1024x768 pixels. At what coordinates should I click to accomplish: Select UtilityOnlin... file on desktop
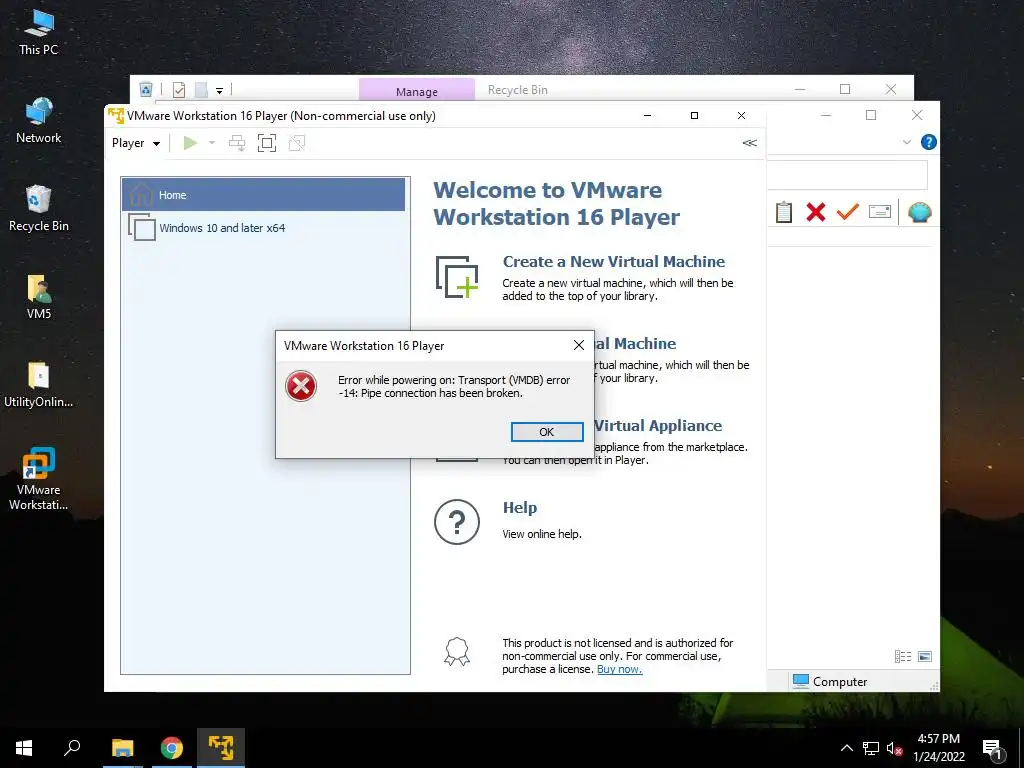[x=39, y=385]
